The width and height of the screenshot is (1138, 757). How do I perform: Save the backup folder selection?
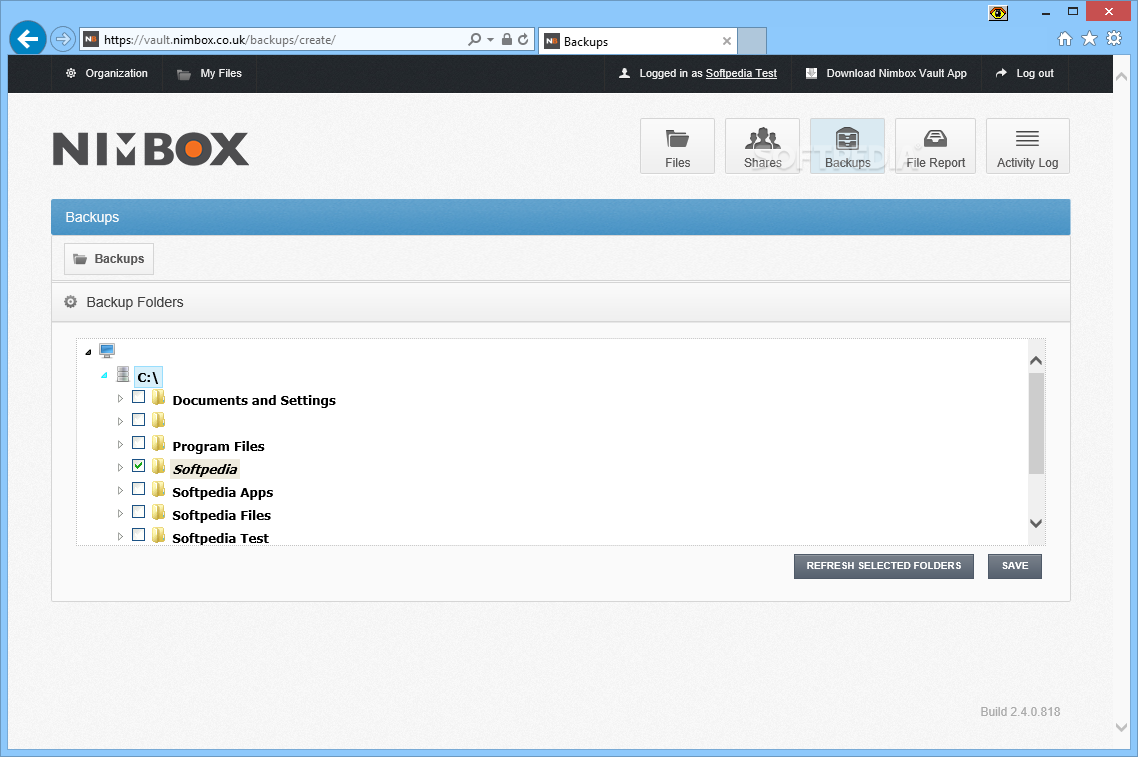(x=1015, y=566)
